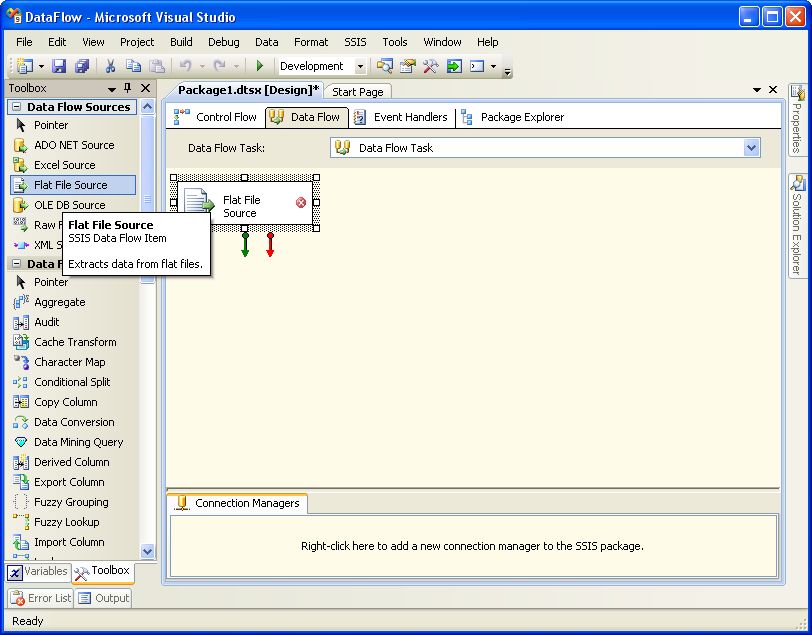Toggle auto-hide pin on Toolbox panel

pyautogui.click(x=129, y=88)
